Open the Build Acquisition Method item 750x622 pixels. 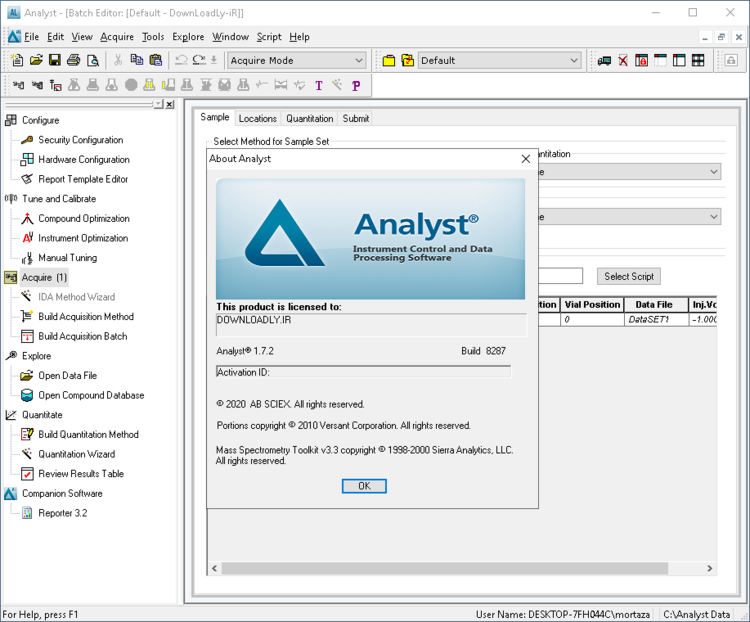point(85,317)
